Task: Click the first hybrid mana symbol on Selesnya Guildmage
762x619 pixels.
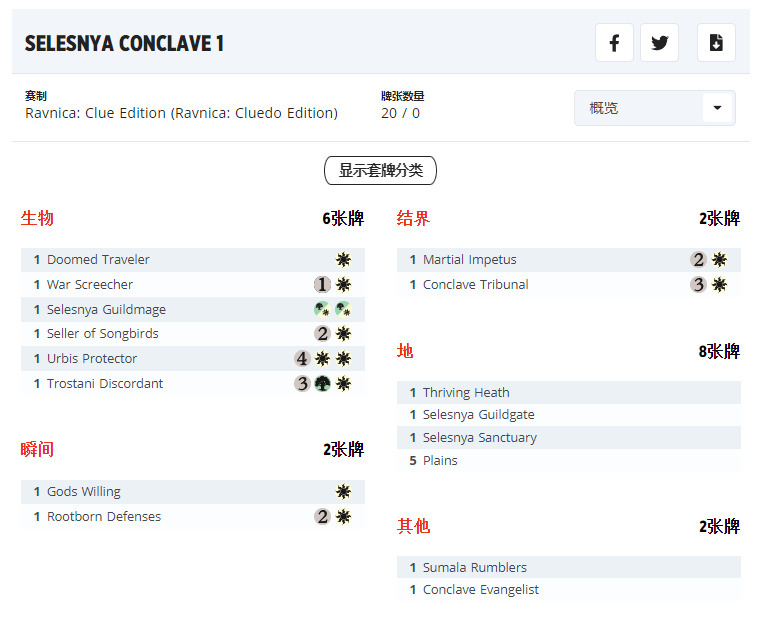Action: coord(321,310)
